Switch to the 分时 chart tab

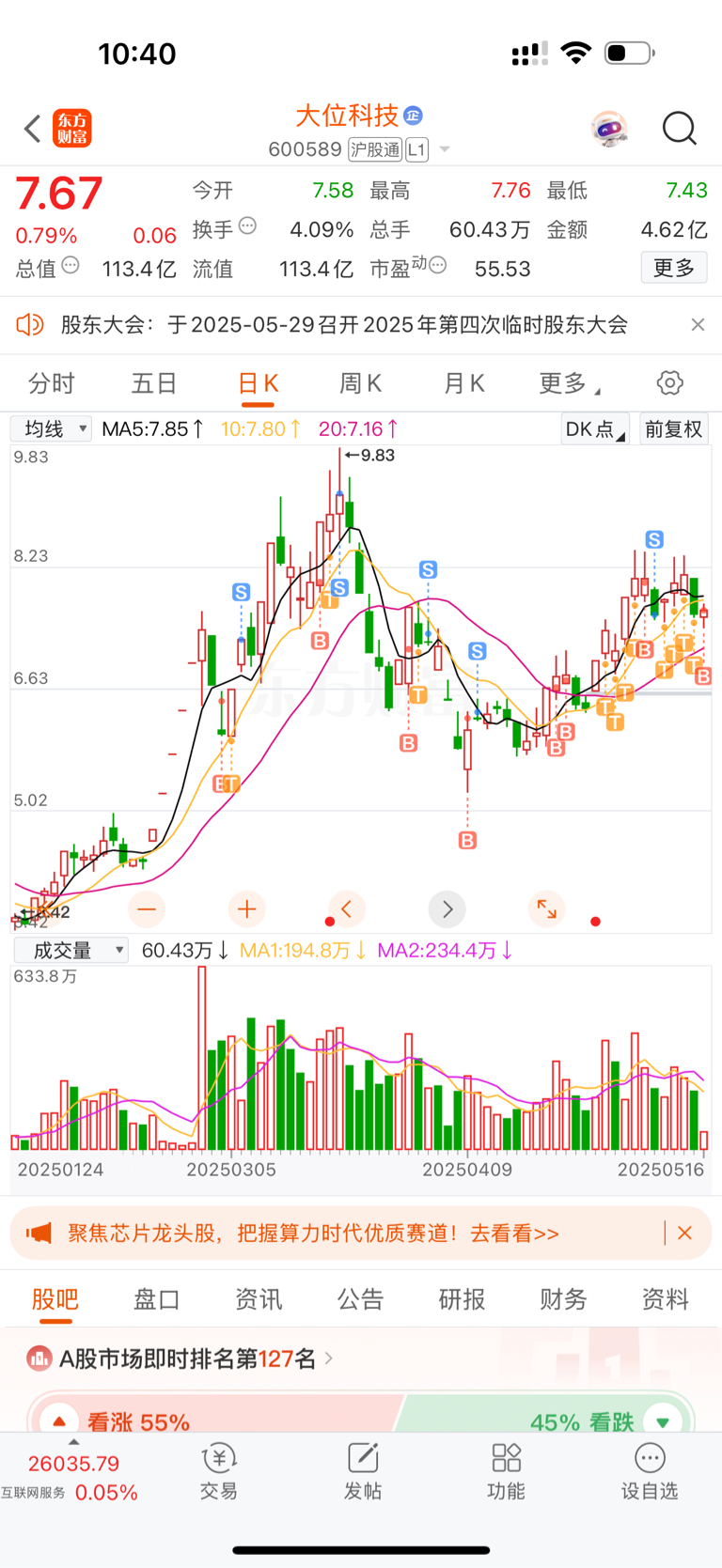coord(51,383)
